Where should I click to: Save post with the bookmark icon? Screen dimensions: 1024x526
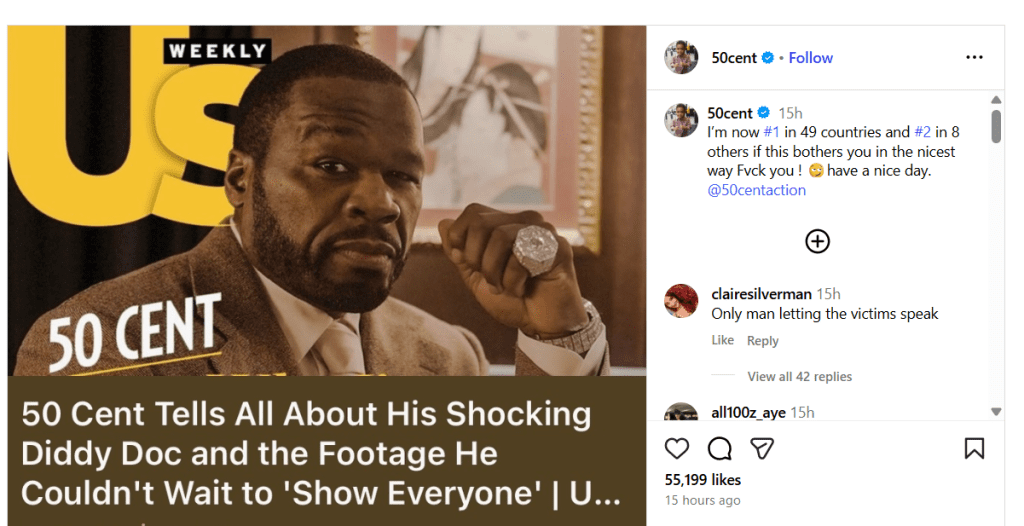[x=974, y=448]
